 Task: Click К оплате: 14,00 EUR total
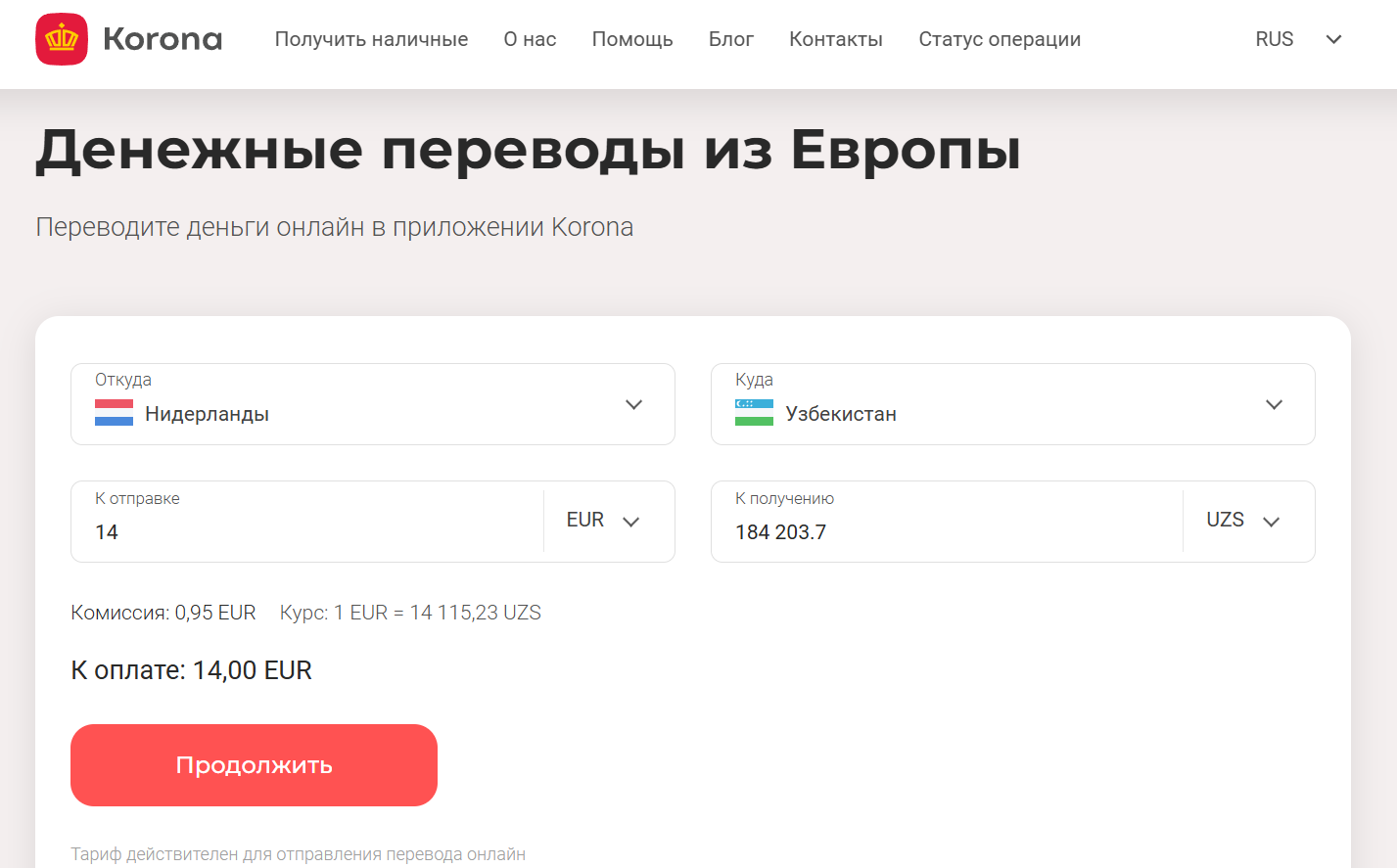191,670
